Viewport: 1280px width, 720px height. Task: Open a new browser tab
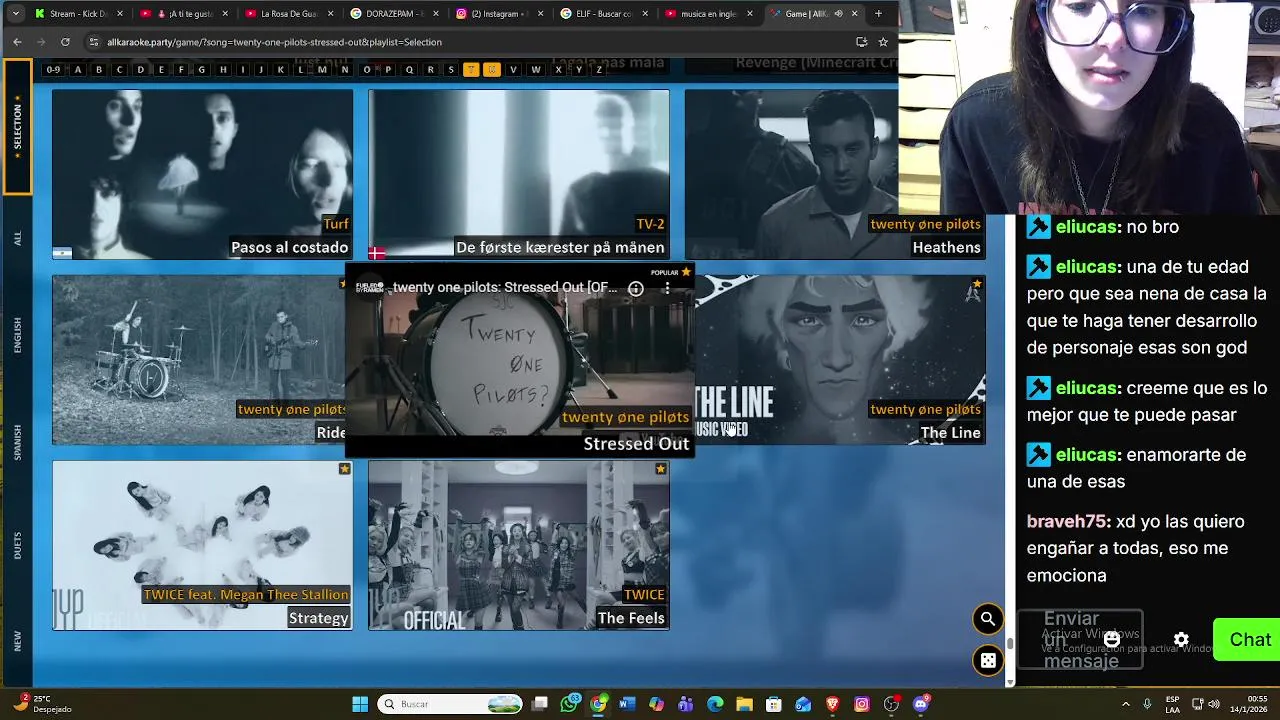(x=878, y=14)
